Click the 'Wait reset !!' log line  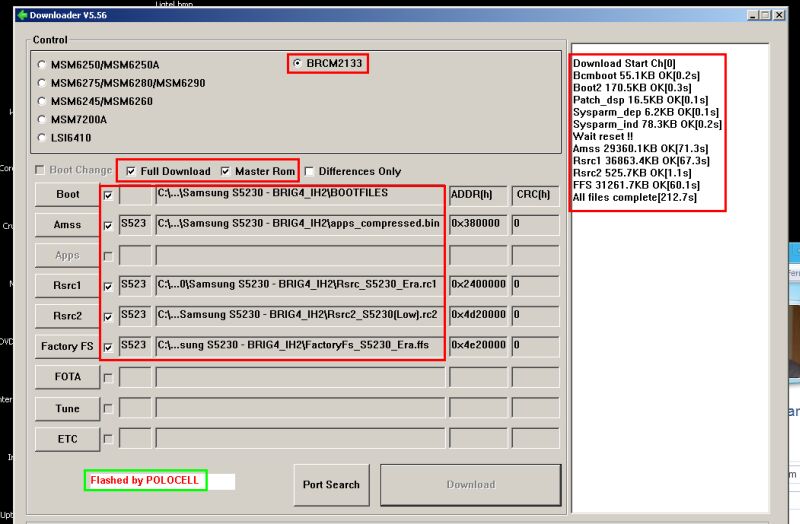603,137
